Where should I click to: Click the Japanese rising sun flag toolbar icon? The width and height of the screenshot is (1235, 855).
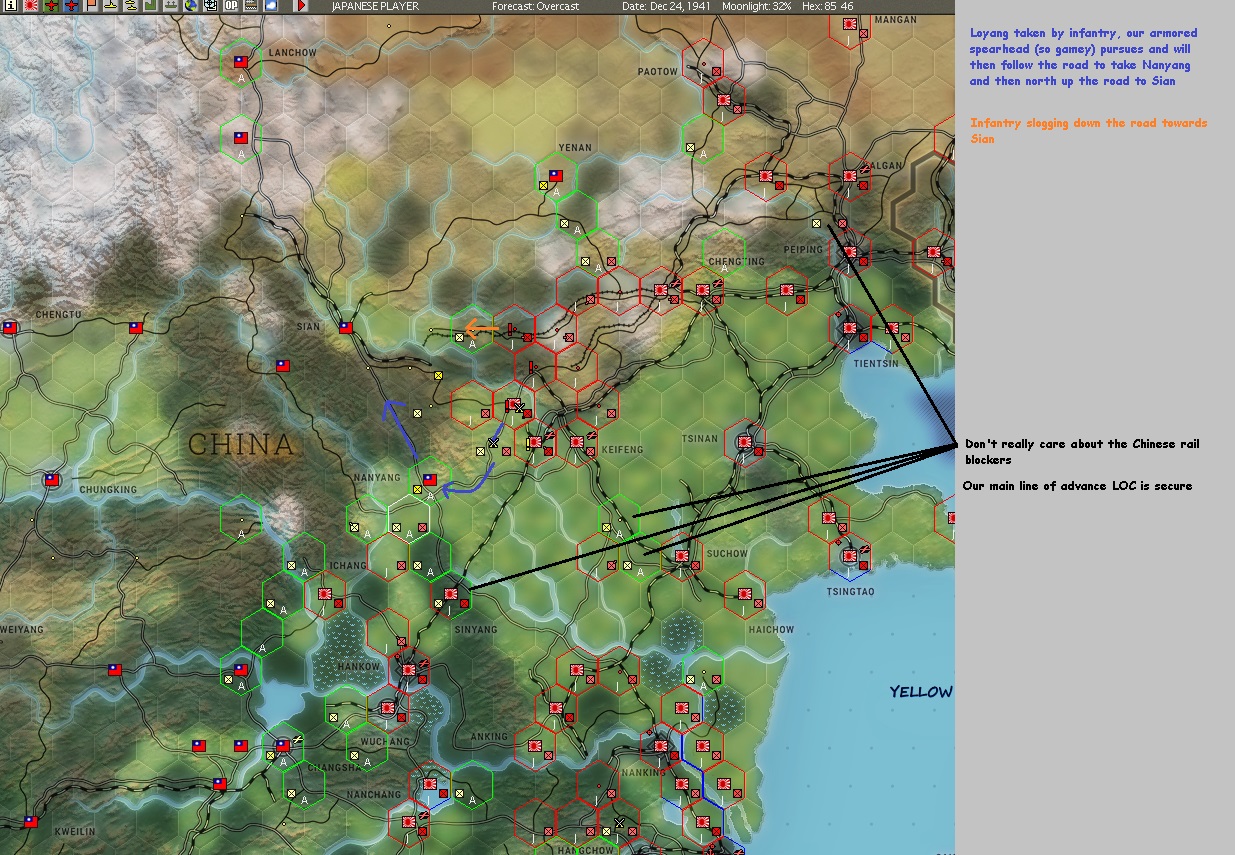pos(31,5)
